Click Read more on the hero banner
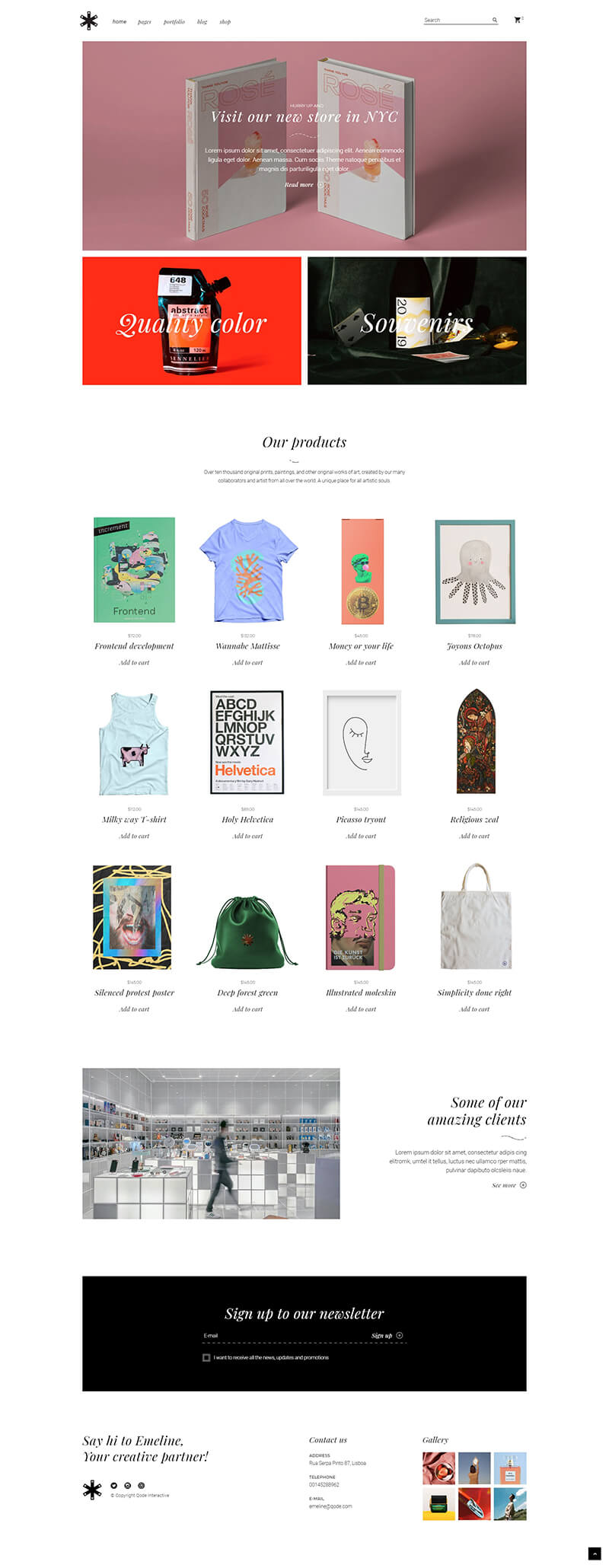Screen dimensions: 609x1568 [x=299, y=185]
